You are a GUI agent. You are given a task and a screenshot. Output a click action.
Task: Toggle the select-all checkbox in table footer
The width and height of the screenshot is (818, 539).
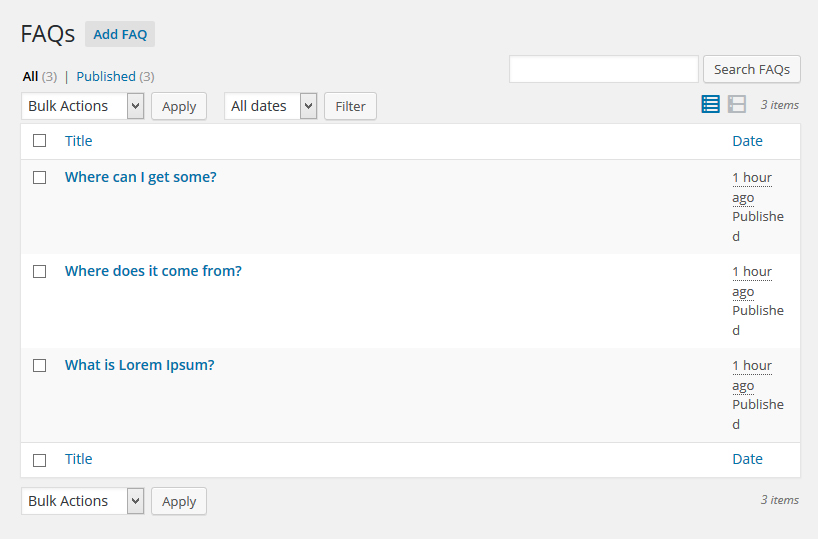(40, 460)
